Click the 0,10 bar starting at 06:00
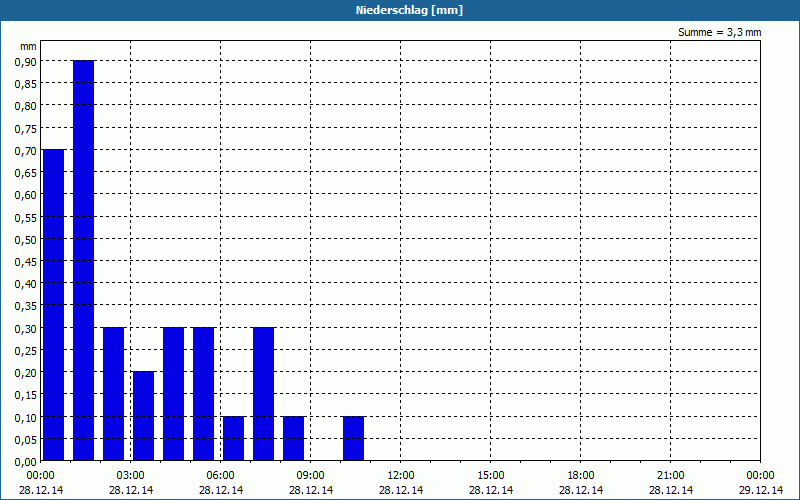 pyautogui.click(x=233, y=438)
